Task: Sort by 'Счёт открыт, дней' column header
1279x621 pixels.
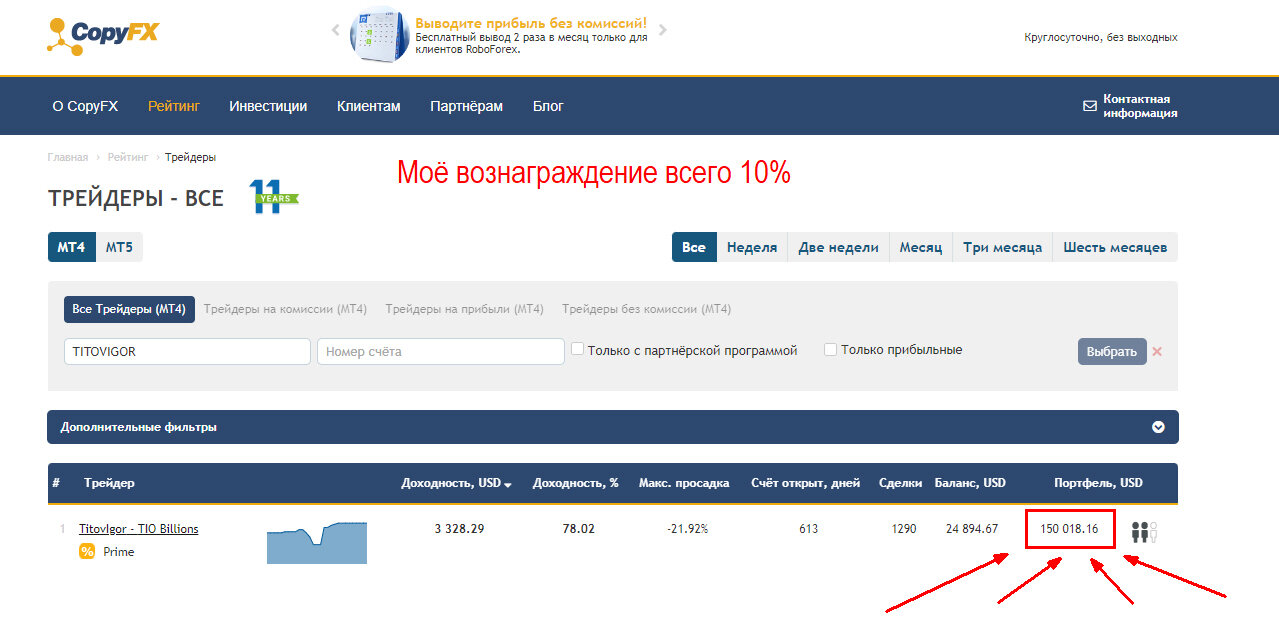Action: click(x=806, y=483)
